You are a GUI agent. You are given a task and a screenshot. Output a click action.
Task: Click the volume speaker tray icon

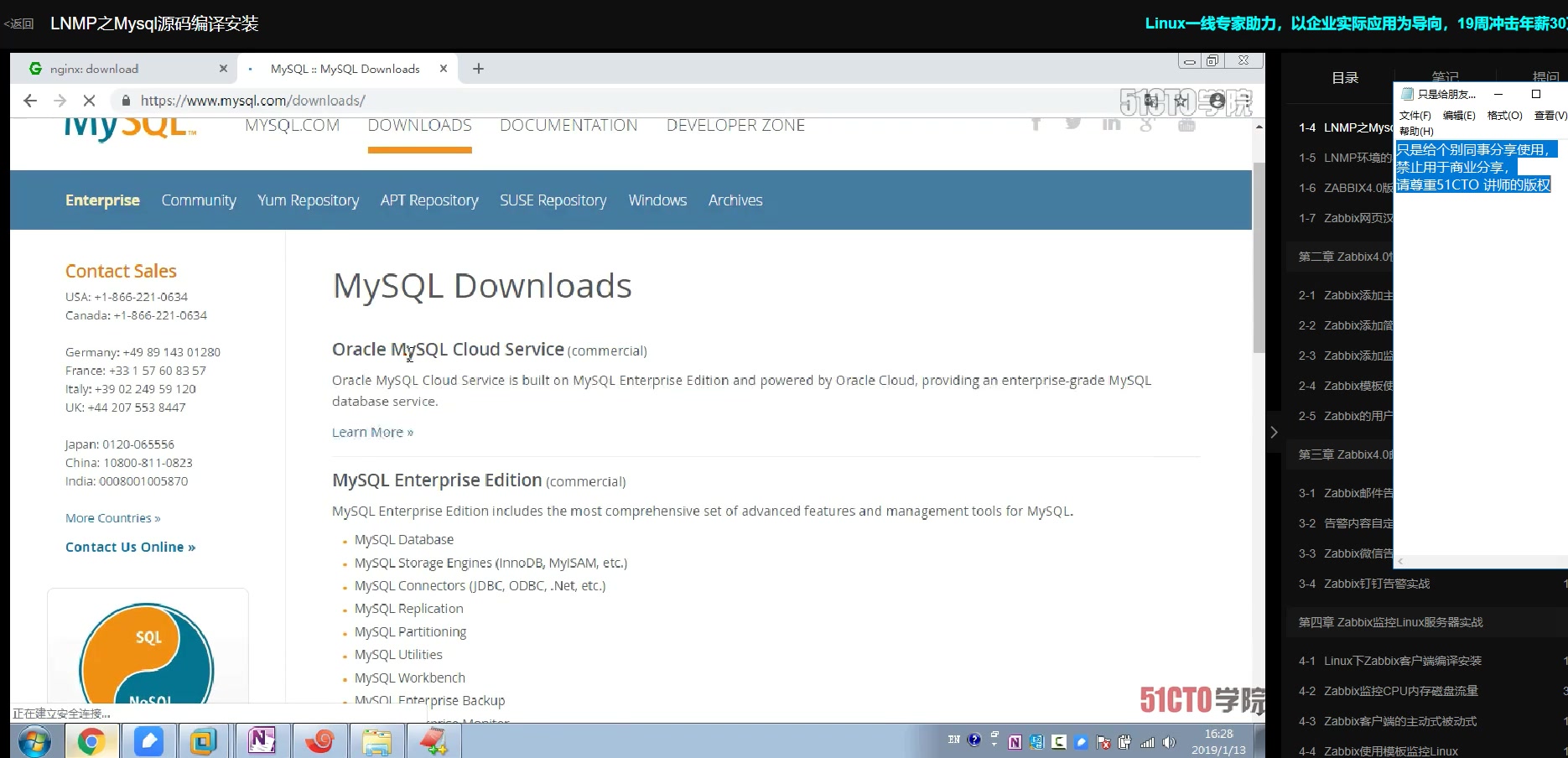point(1169,742)
